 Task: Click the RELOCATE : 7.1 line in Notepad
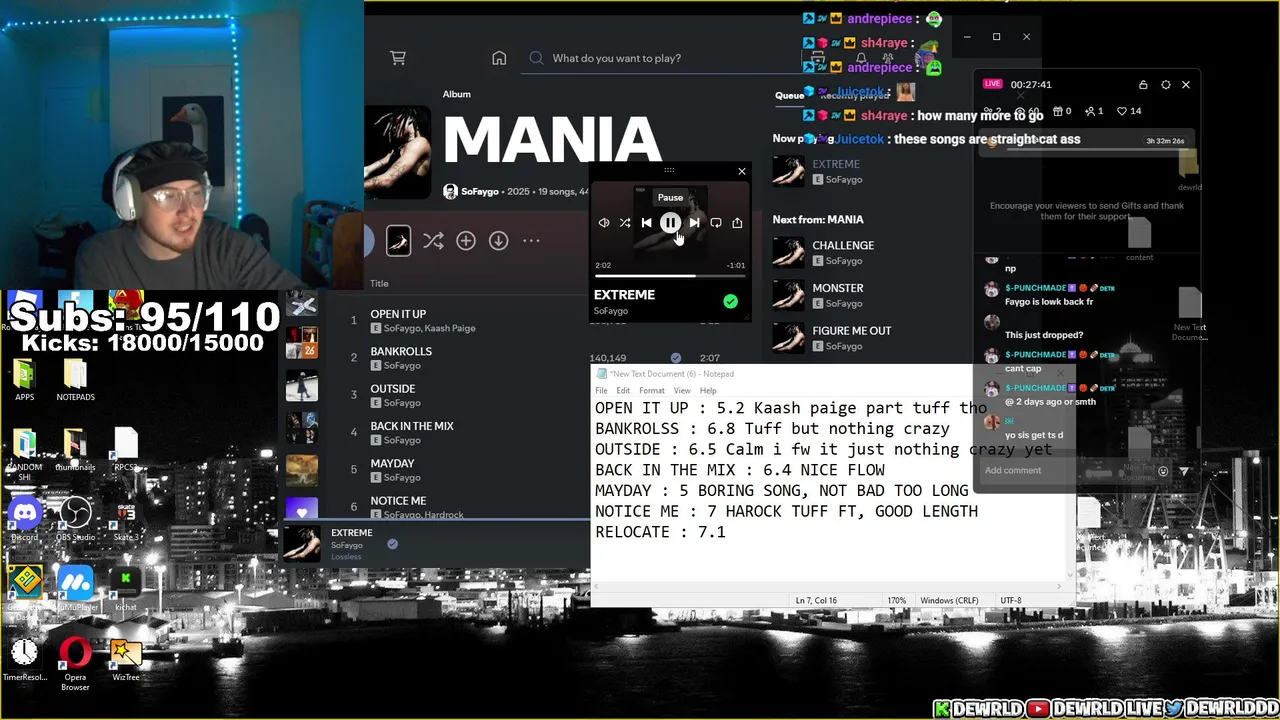coord(660,532)
